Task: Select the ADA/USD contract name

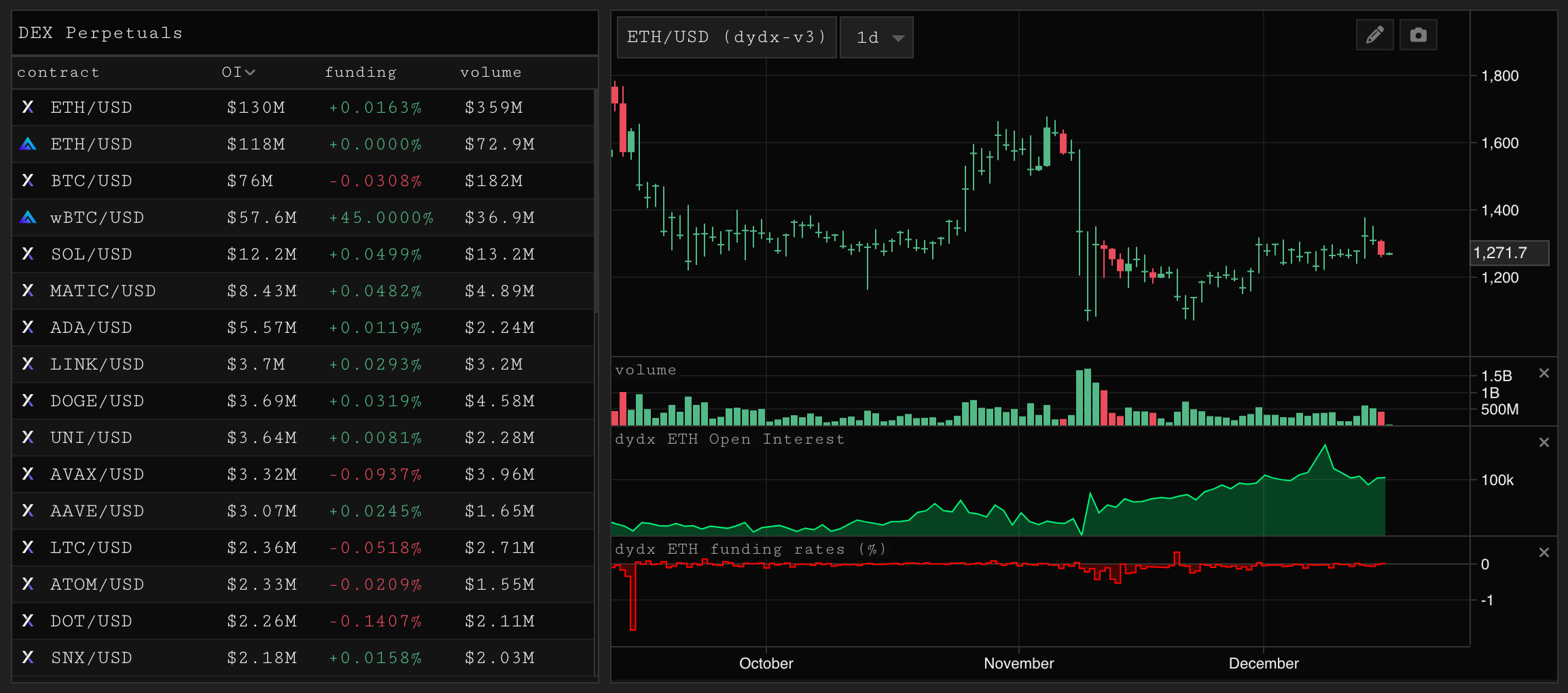Action: (91, 327)
